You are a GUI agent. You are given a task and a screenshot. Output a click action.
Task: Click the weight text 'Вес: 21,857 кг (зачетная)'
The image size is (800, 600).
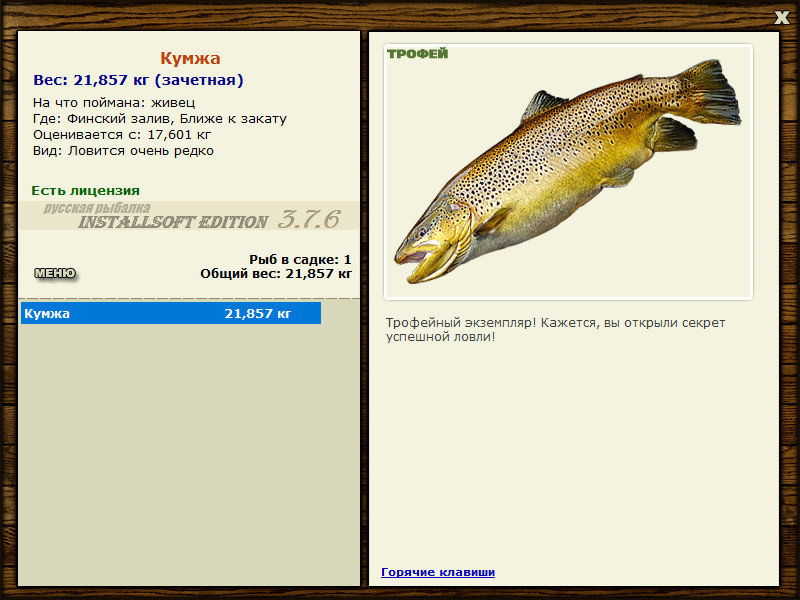138,80
